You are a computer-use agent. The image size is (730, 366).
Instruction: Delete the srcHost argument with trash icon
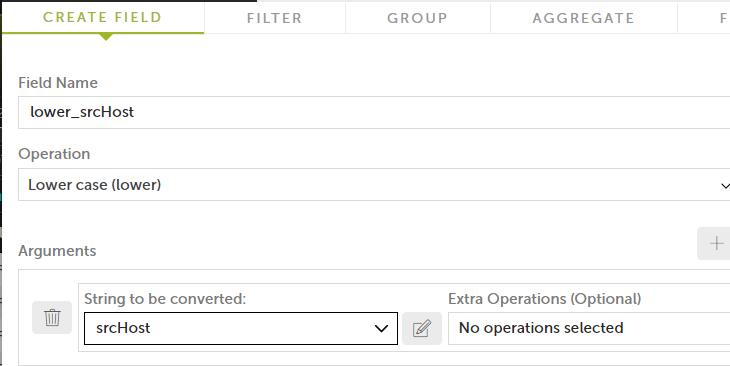click(x=52, y=318)
